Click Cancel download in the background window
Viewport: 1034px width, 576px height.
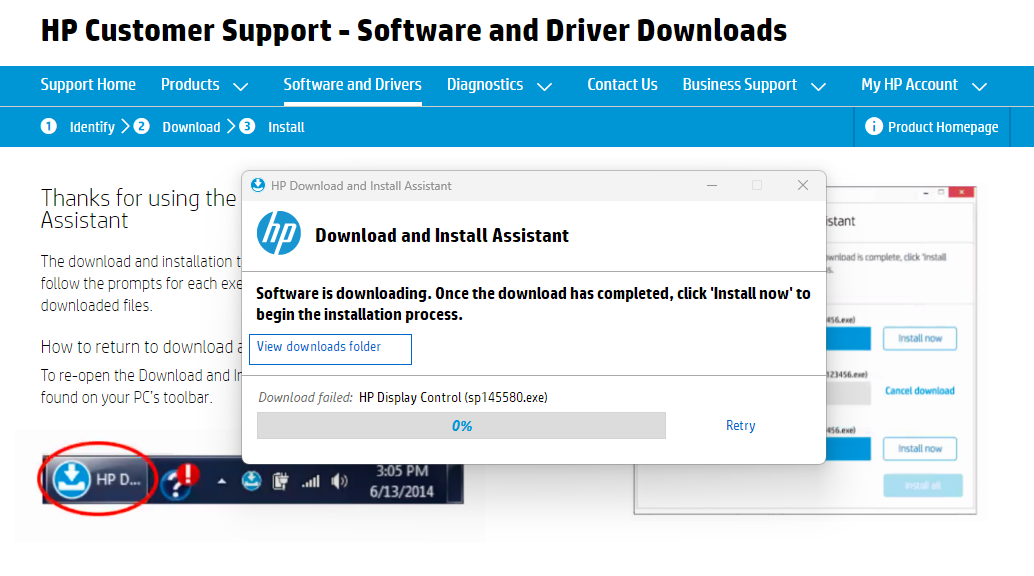coord(919,391)
